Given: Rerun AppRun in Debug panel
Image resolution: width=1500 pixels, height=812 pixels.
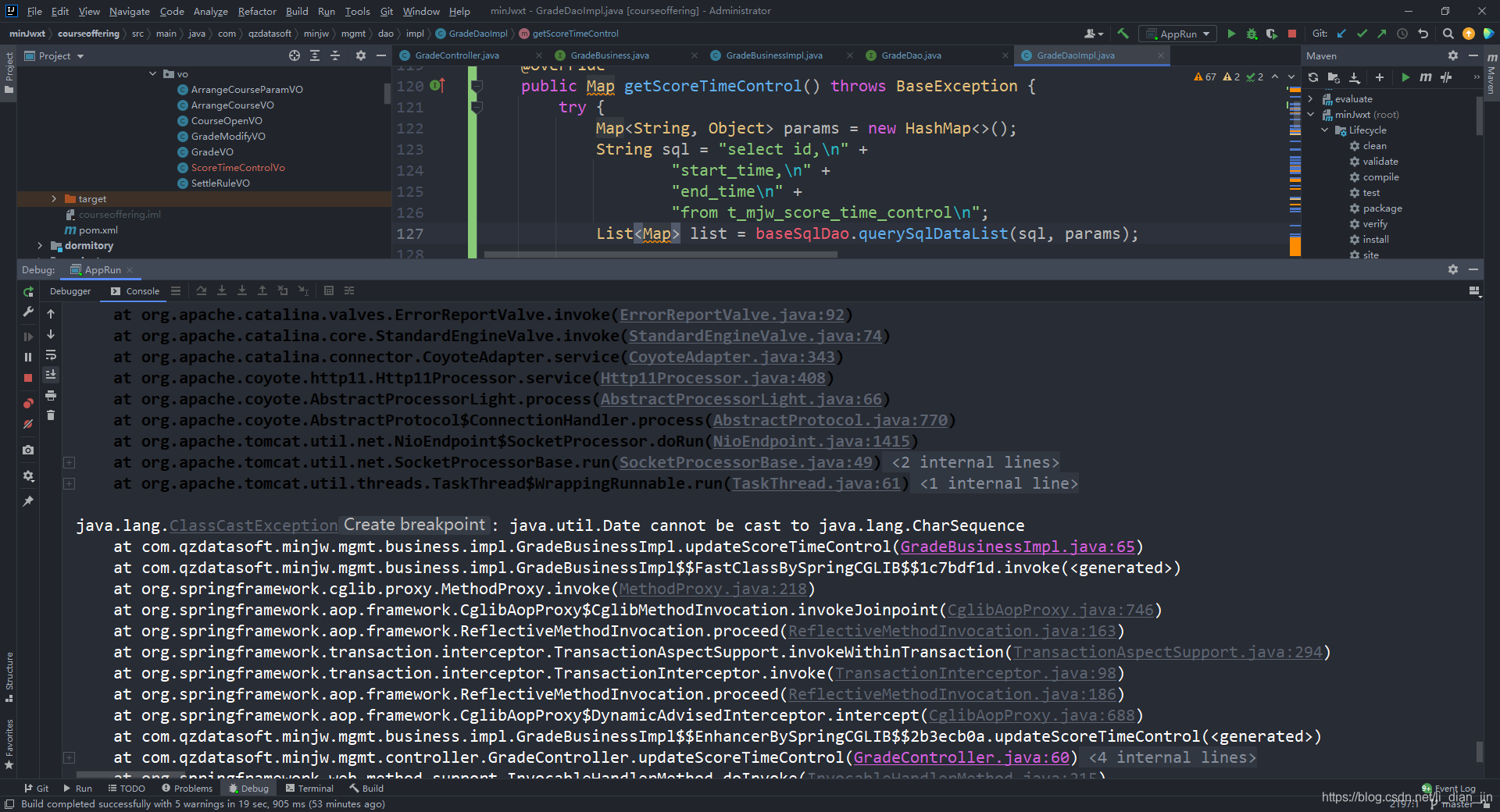Looking at the screenshot, I should click(28, 291).
